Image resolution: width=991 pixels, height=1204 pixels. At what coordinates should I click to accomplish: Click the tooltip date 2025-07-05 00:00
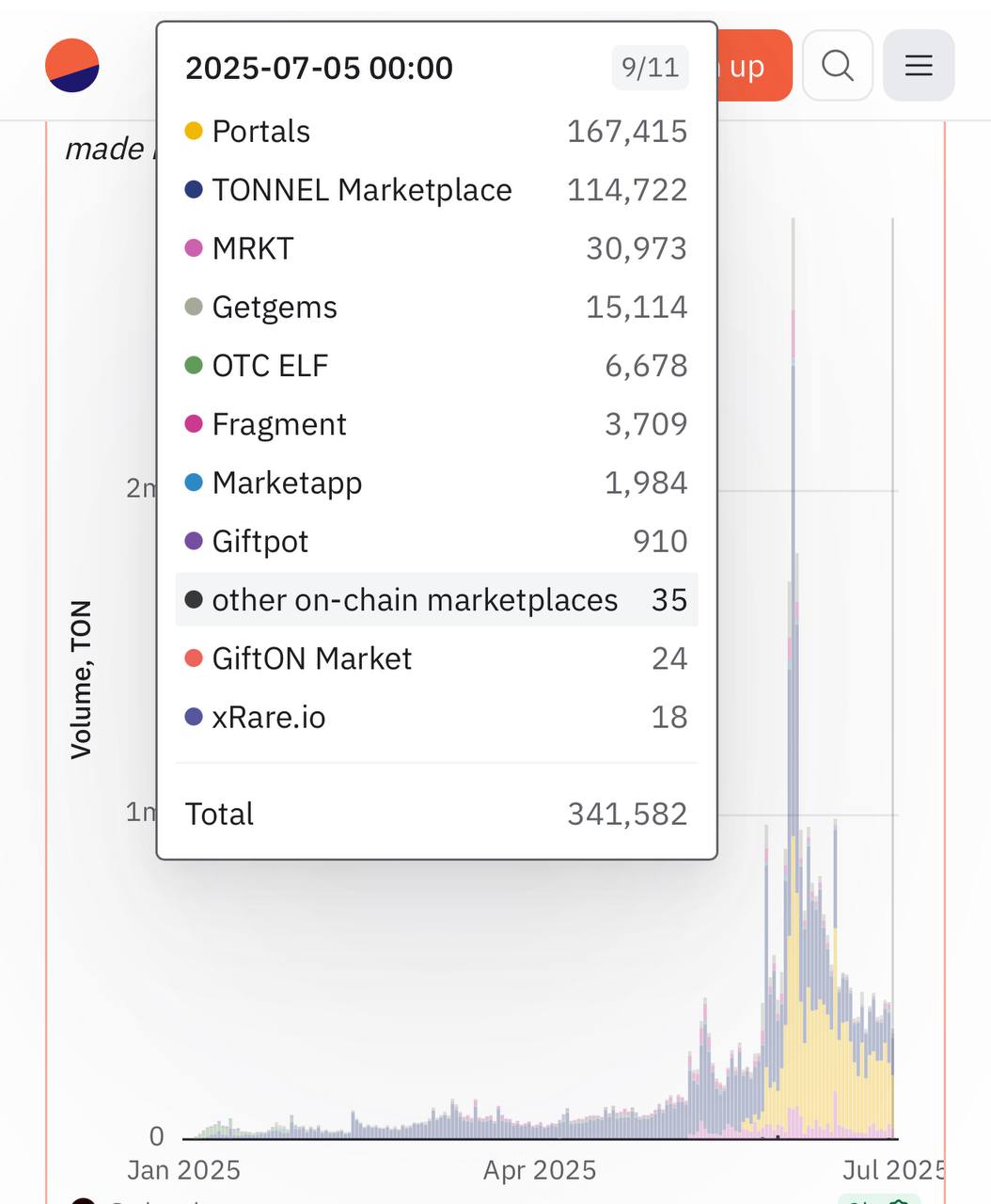click(x=319, y=68)
